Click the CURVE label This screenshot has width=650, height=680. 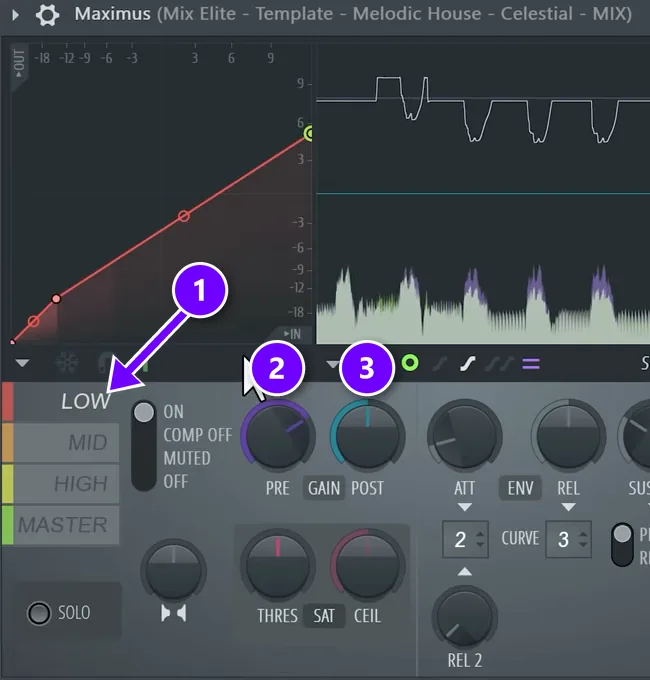520,539
